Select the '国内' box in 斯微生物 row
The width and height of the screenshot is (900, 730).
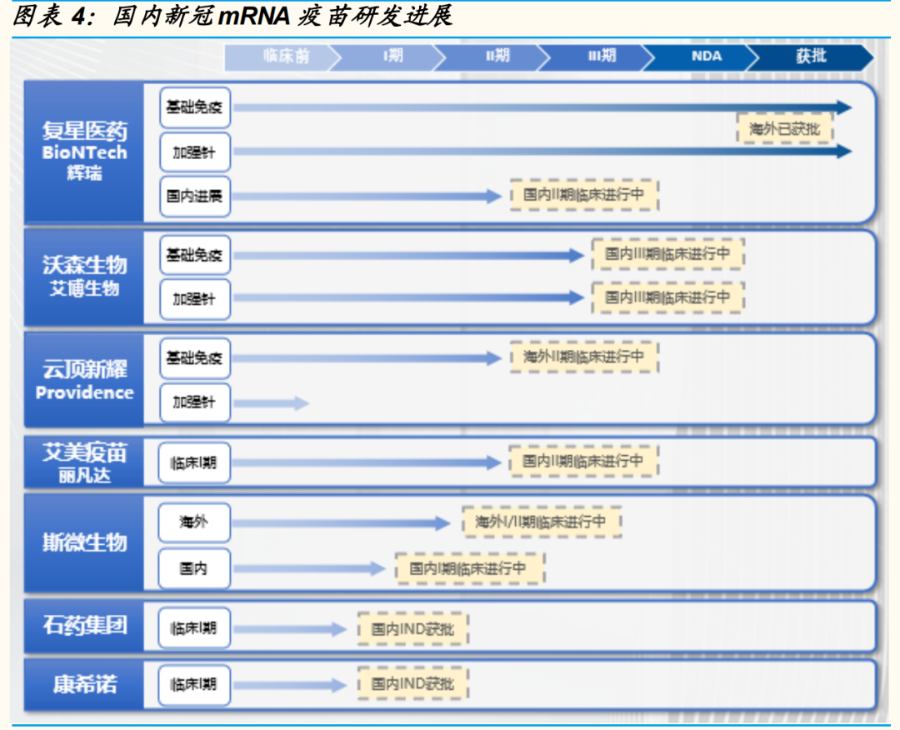point(194,569)
